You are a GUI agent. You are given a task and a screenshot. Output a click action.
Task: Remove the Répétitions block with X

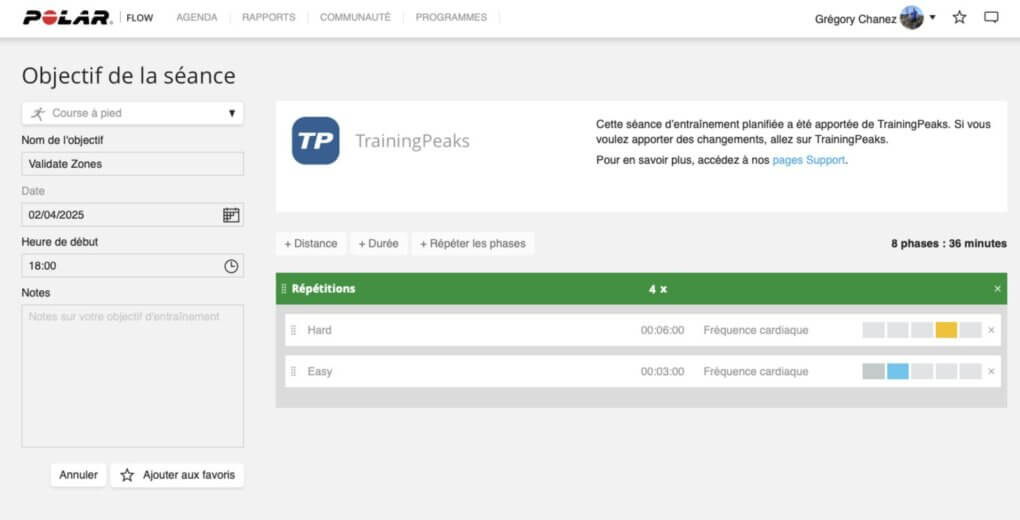(997, 288)
